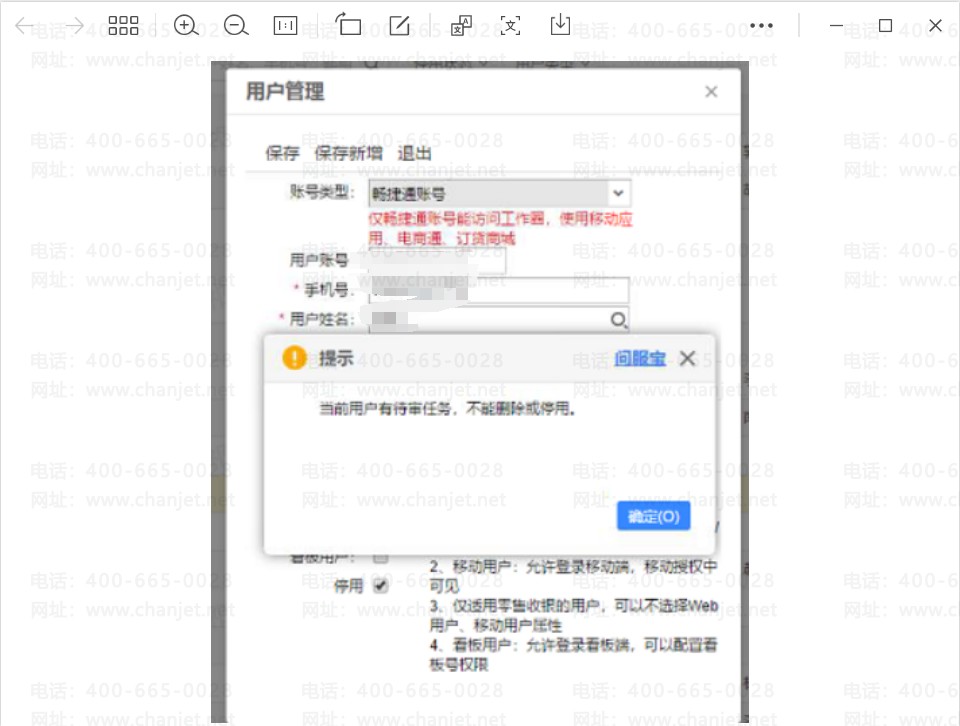Go back with the left arrow

[x=23, y=26]
